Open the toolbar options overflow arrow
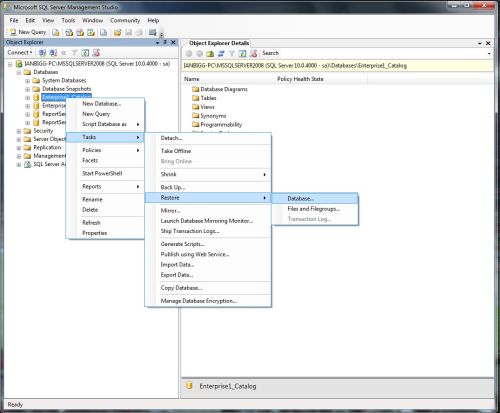 162,34
